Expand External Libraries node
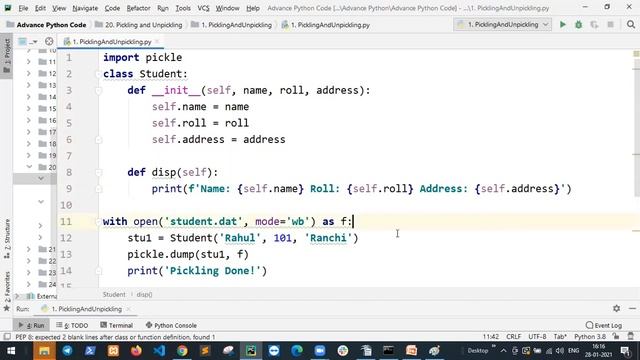Screen dimensions: 640x360 coord(17,296)
